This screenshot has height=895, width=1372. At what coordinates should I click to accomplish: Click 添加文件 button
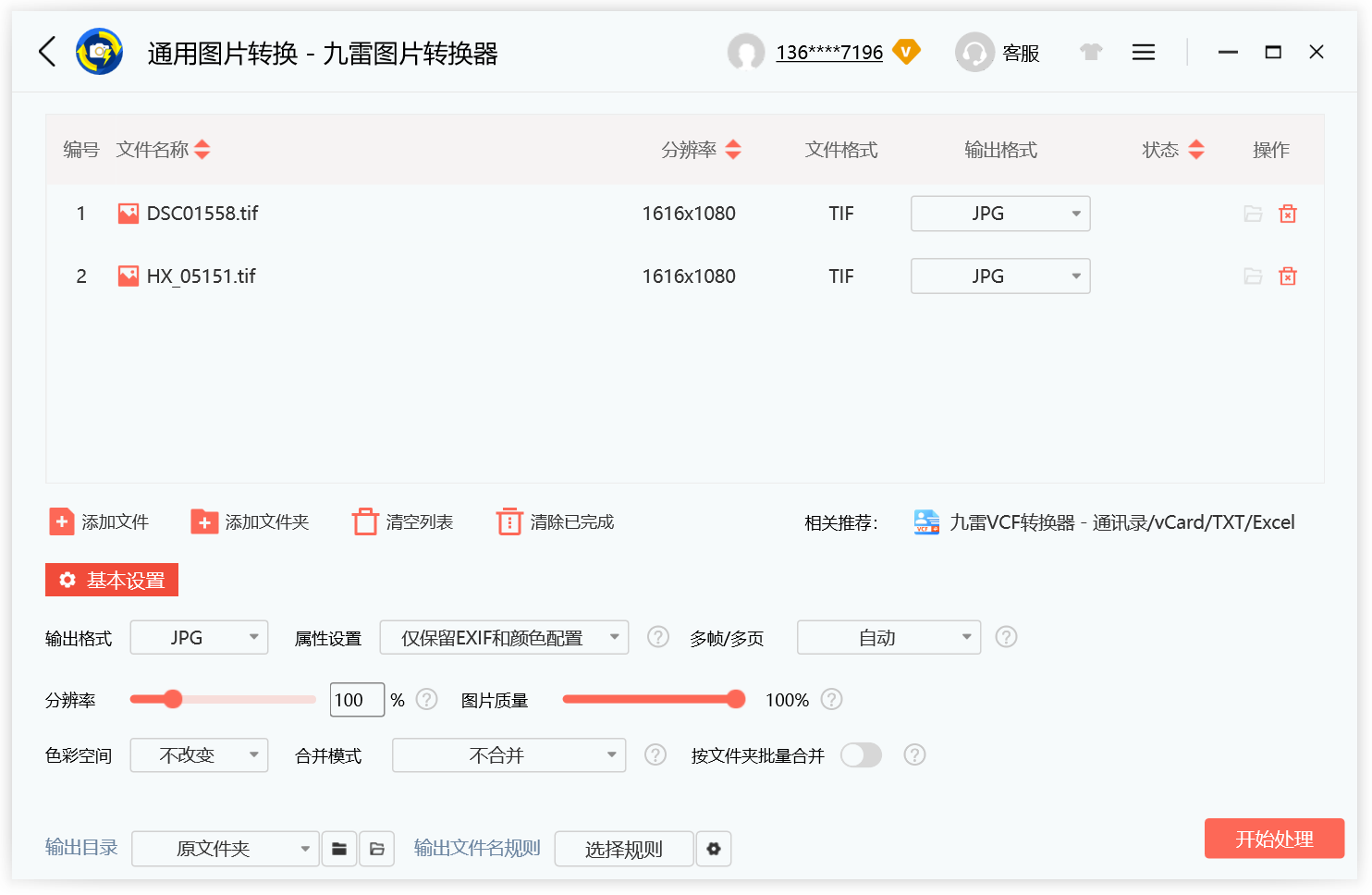(99, 522)
